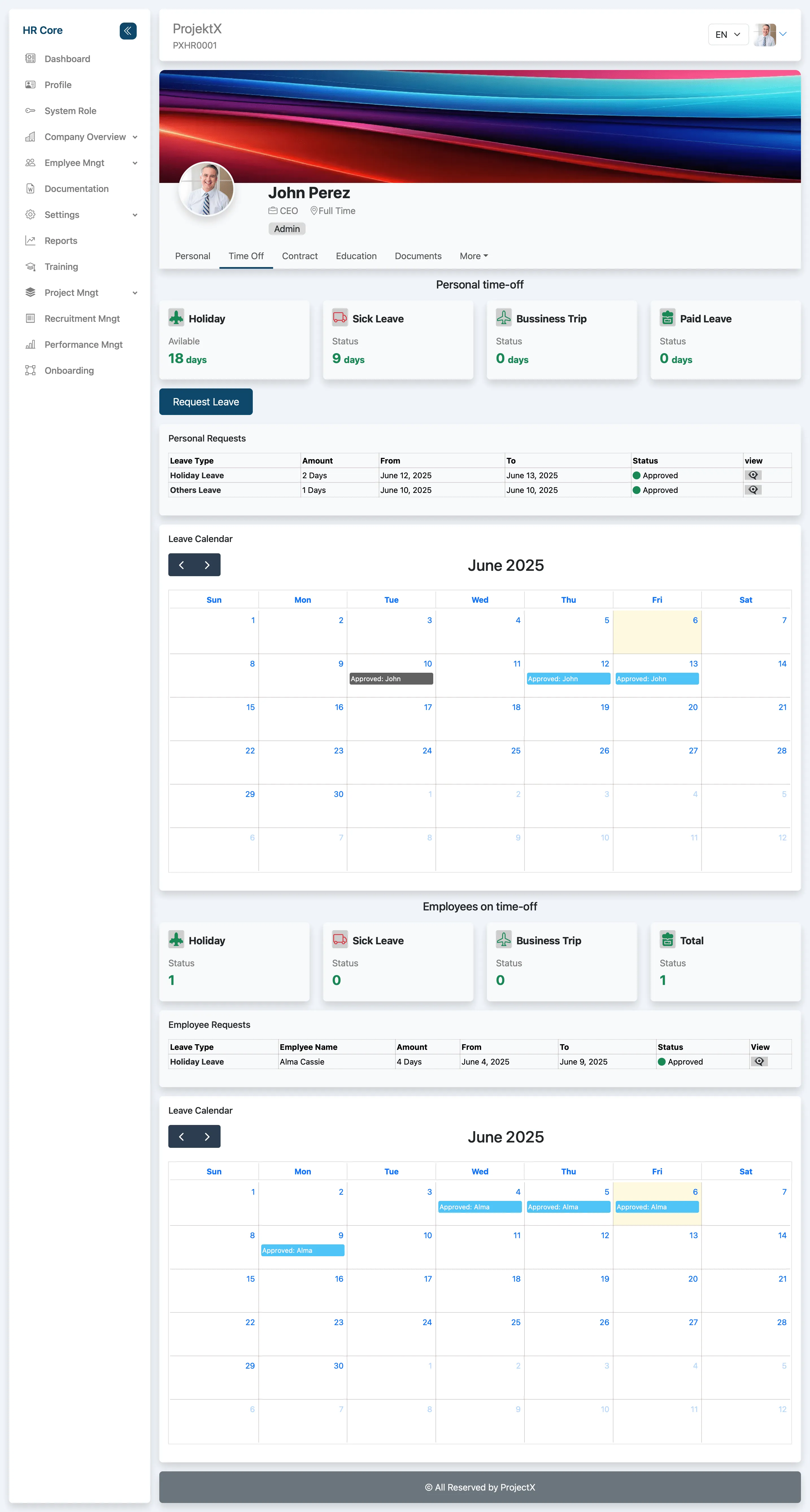Click the Admin badge
The height and width of the screenshot is (1512, 810).
click(287, 229)
